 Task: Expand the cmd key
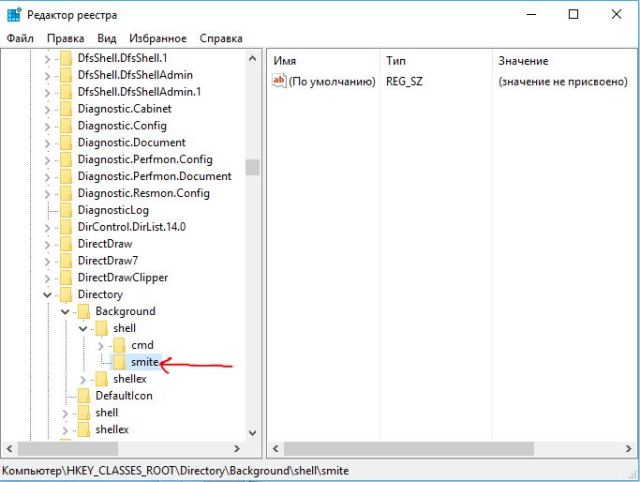101,346
